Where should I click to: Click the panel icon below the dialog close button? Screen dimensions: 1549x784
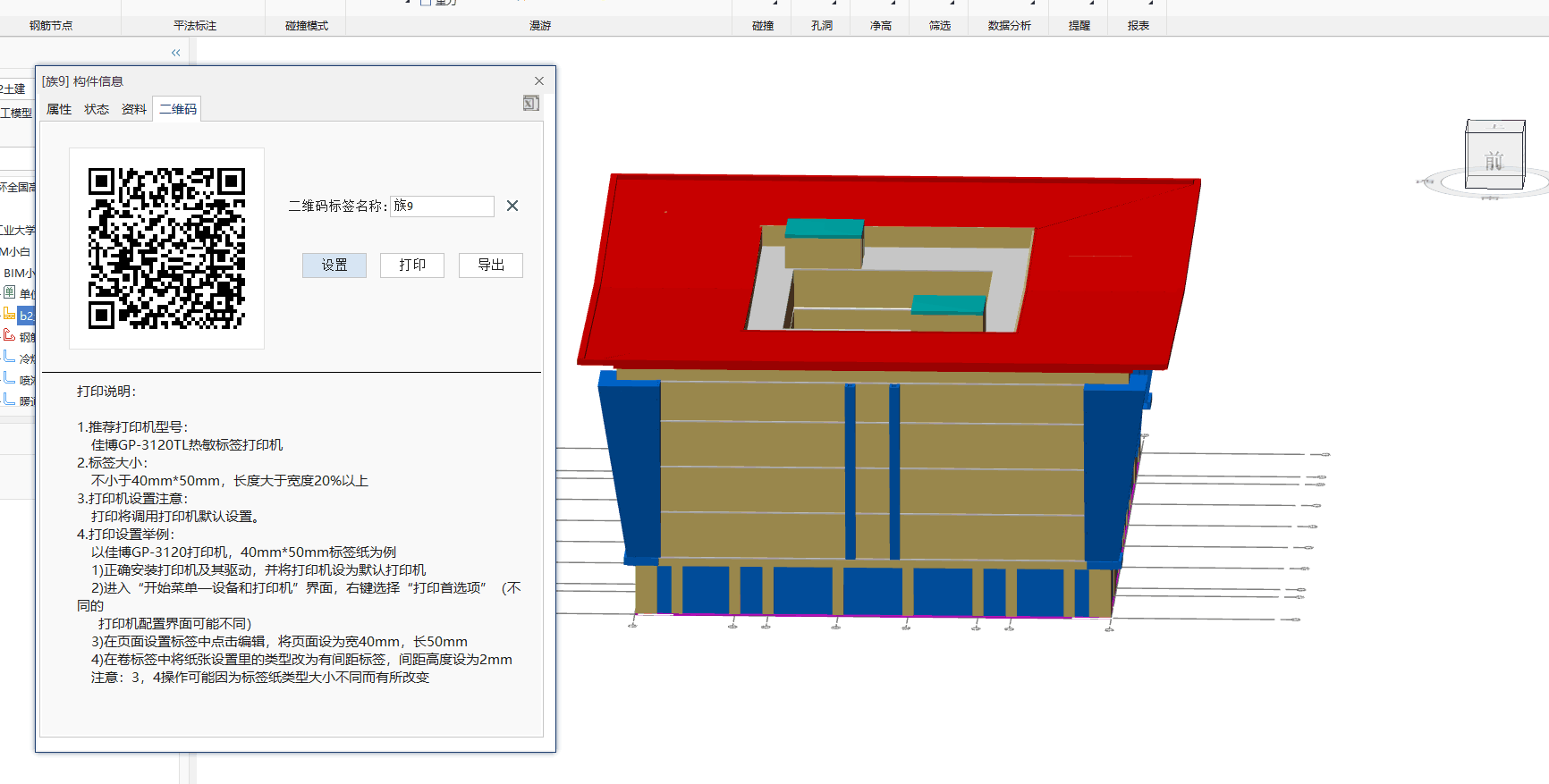click(x=531, y=104)
